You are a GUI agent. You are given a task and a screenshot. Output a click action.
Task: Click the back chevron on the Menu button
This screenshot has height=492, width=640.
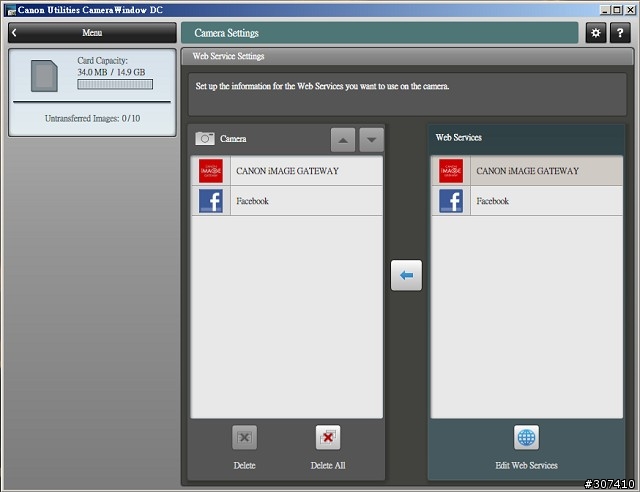pyautogui.click(x=15, y=33)
